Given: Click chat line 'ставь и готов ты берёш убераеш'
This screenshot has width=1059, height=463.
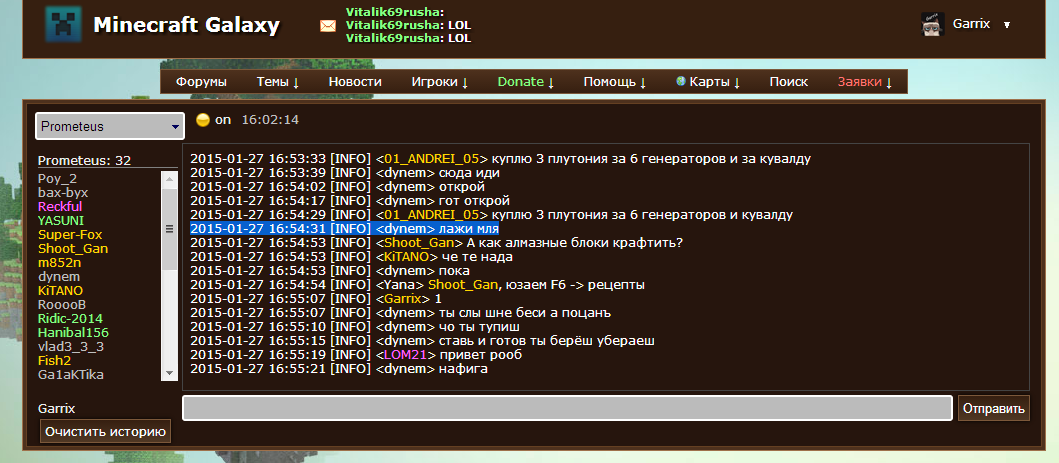Looking at the screenshot, I should (x=422, y=341).
